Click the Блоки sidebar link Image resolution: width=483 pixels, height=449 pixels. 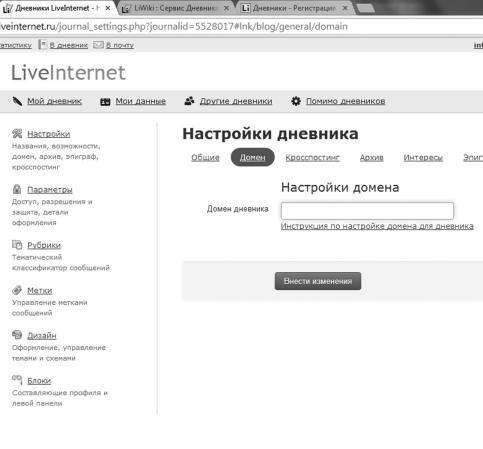39,380
